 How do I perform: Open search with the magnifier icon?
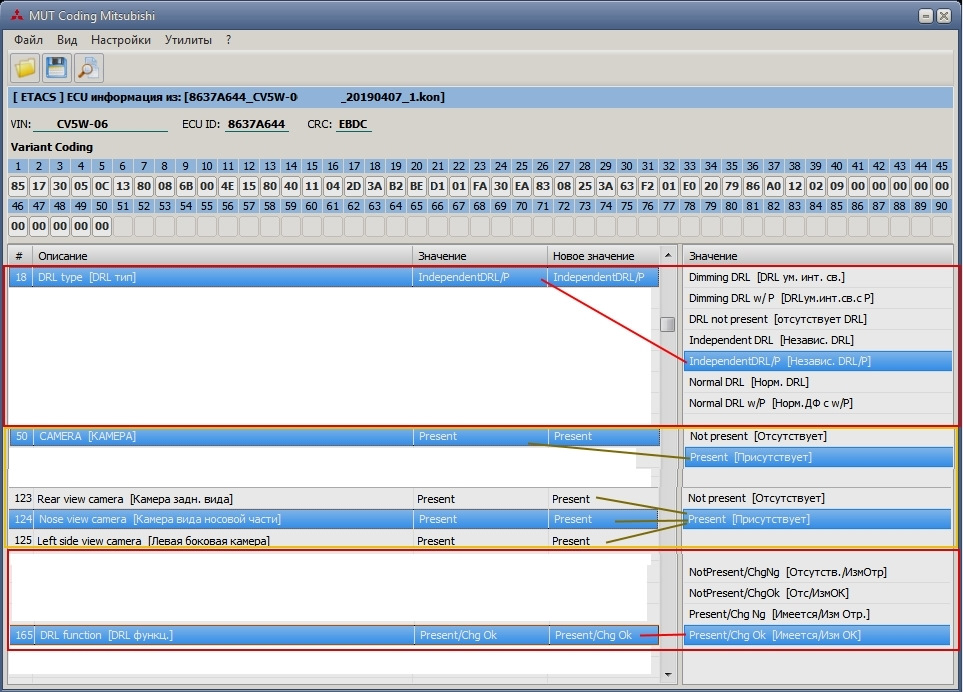tap(88, 68)
